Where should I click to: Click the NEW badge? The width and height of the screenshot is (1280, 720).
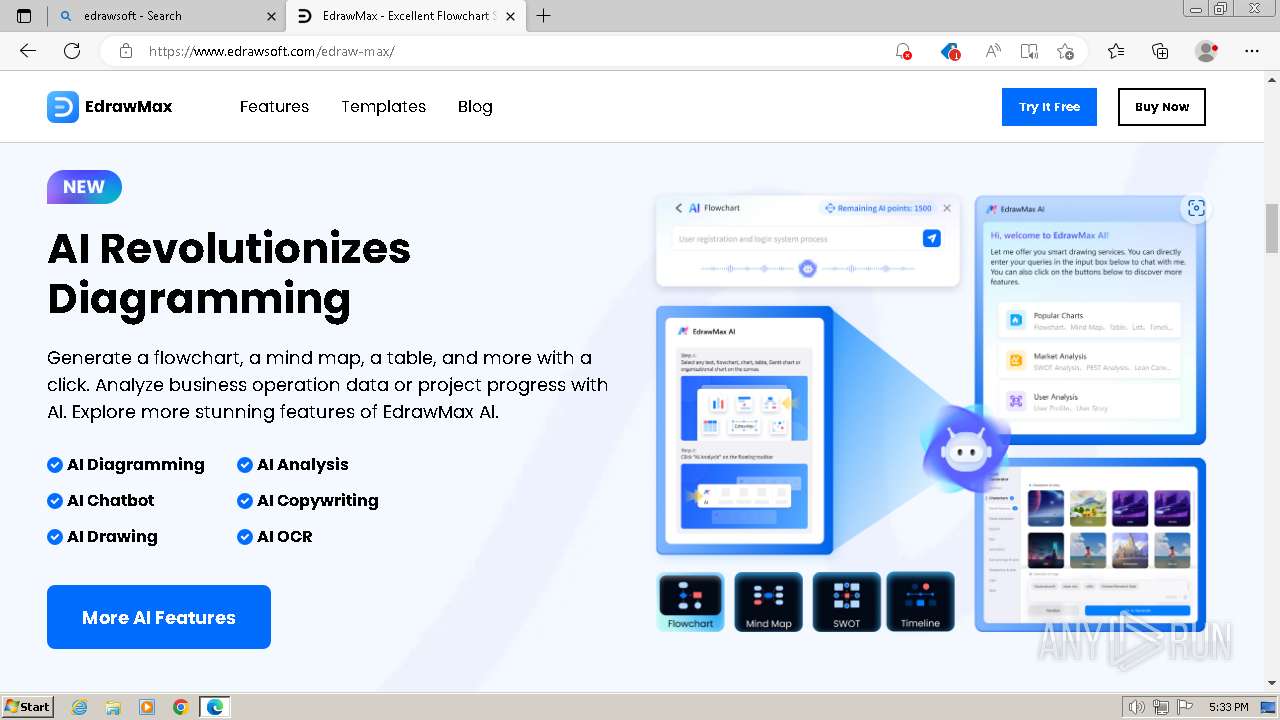(x=84, y=187)
